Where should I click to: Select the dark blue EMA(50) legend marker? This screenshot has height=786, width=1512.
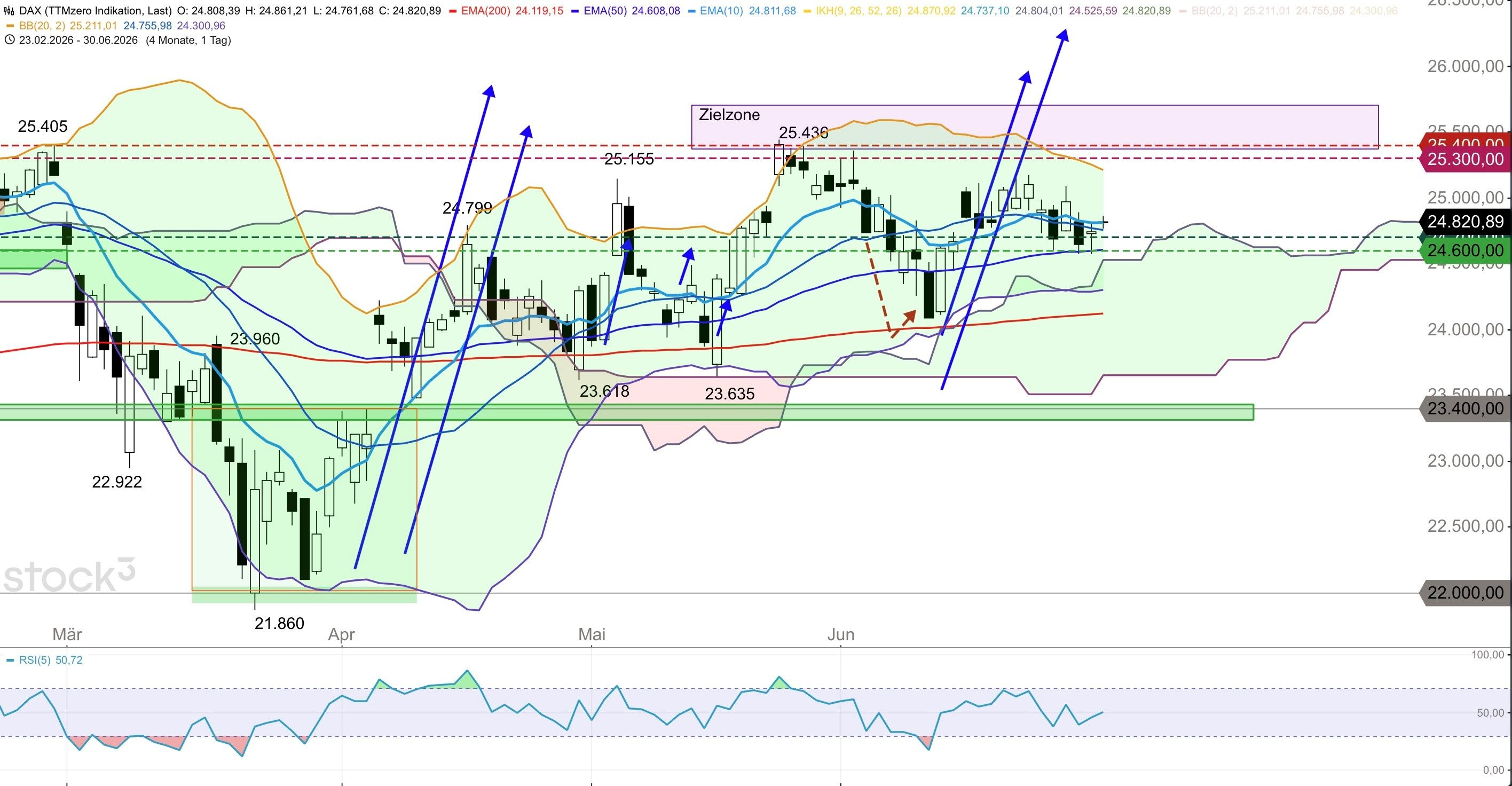click(576, 11)
